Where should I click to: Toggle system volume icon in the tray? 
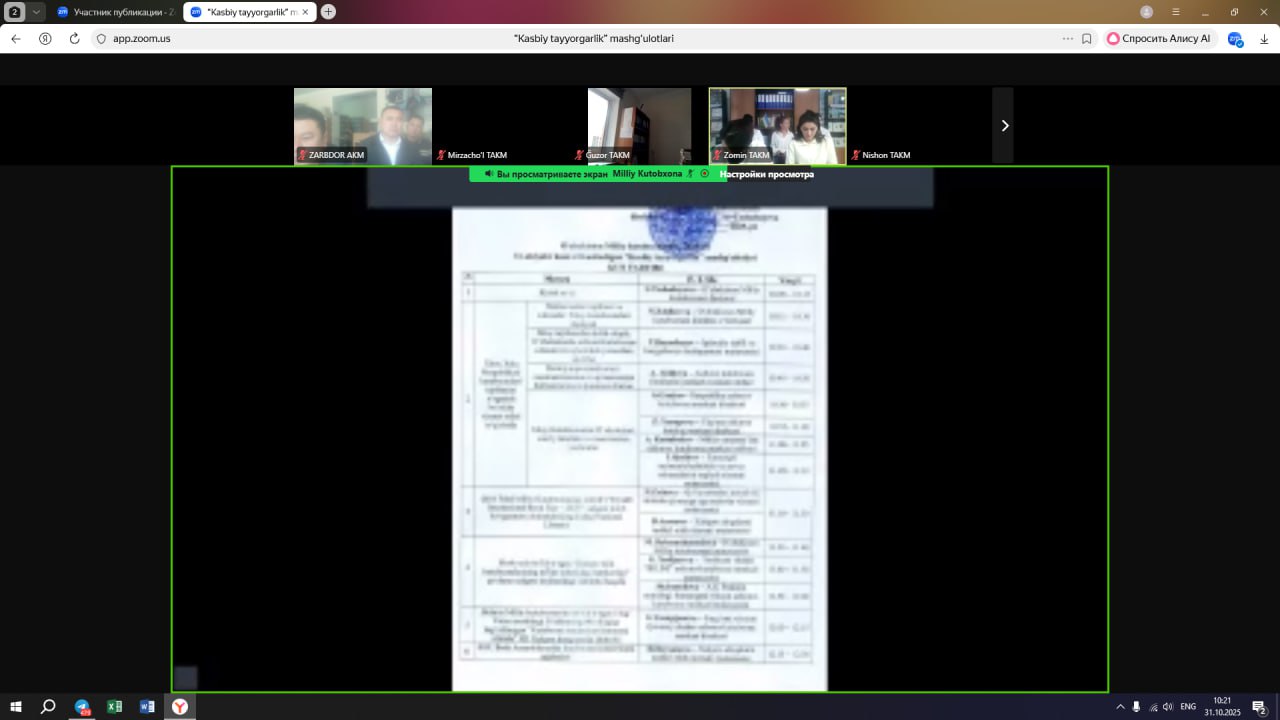(x=1167, y=707)
